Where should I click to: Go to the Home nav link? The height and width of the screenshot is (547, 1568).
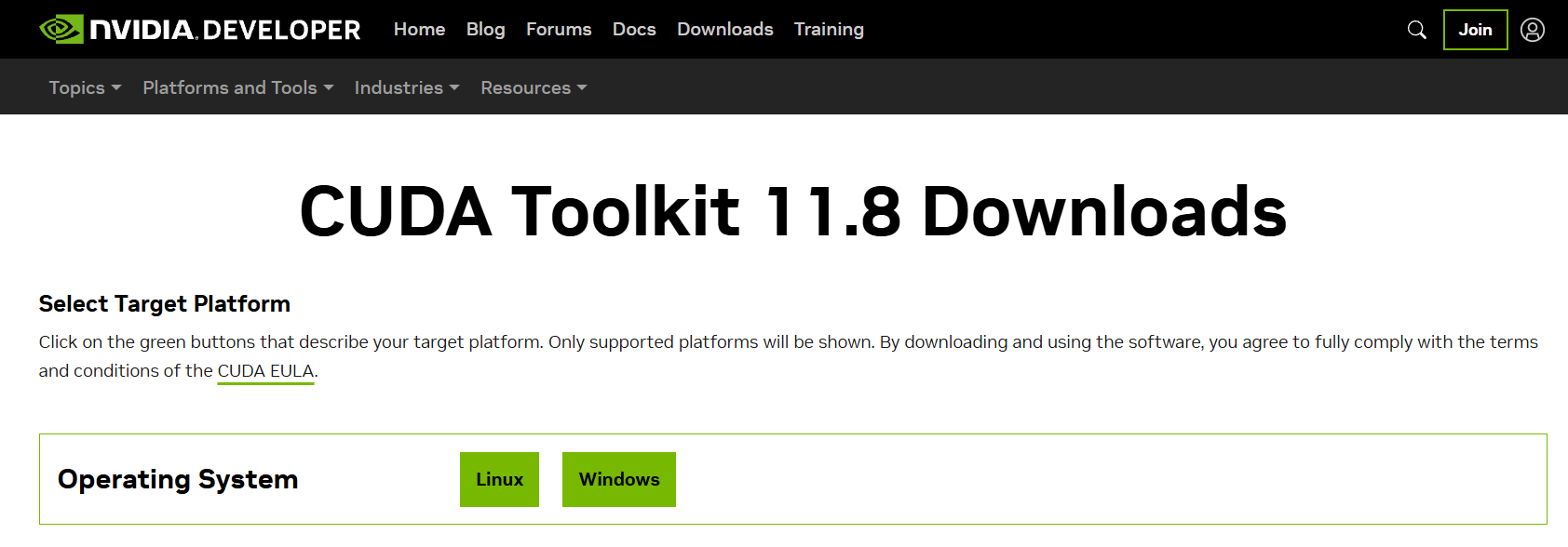point(419,30)
